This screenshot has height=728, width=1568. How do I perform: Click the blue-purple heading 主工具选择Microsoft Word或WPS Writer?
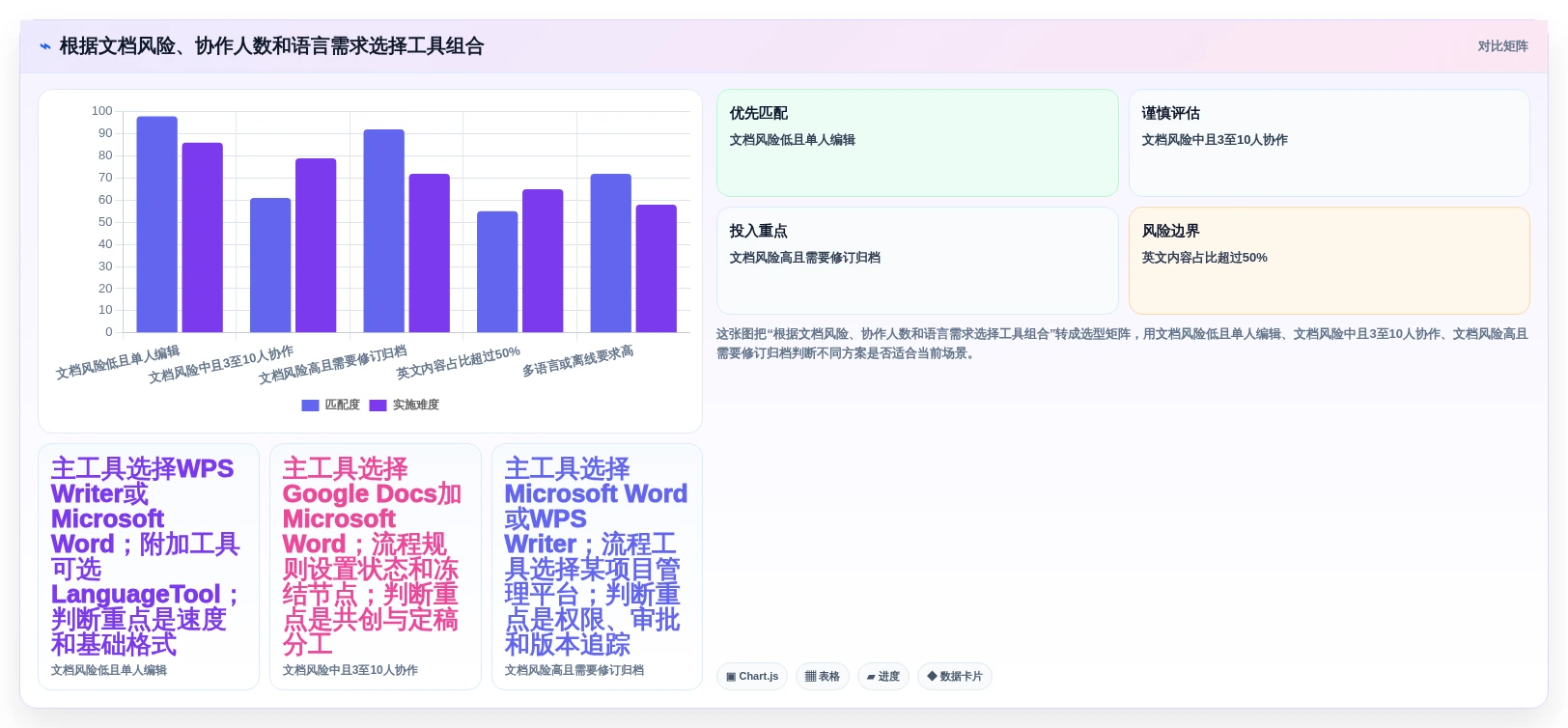596,556
